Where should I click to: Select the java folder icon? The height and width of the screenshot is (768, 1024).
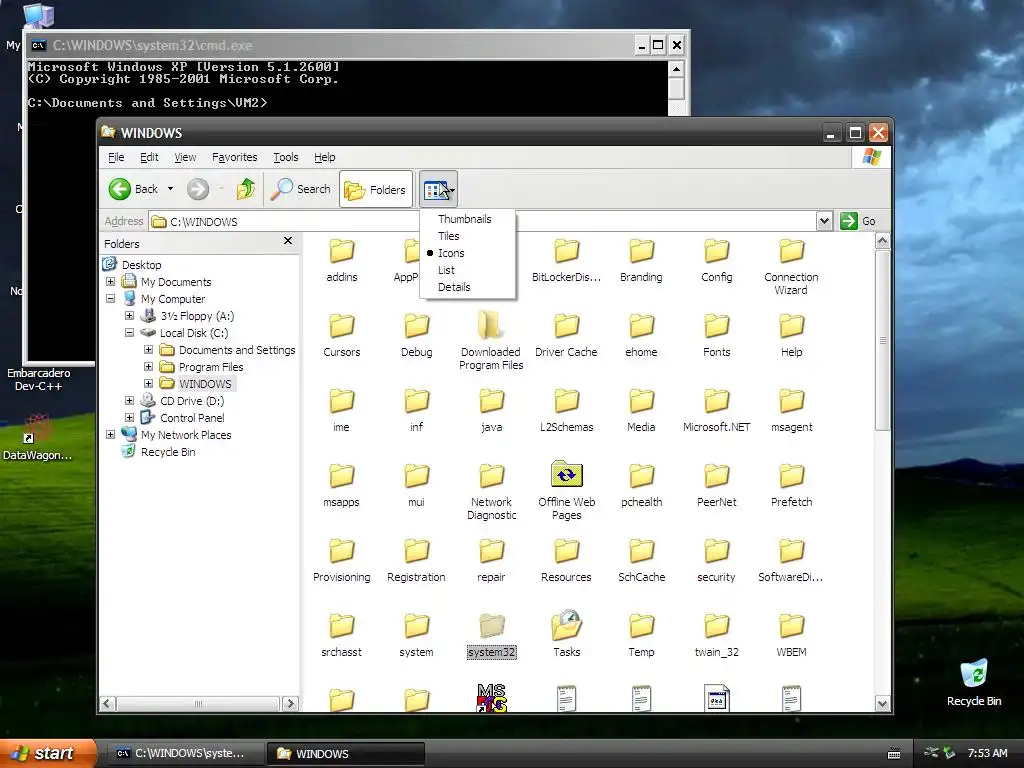(x=491, y=402)
